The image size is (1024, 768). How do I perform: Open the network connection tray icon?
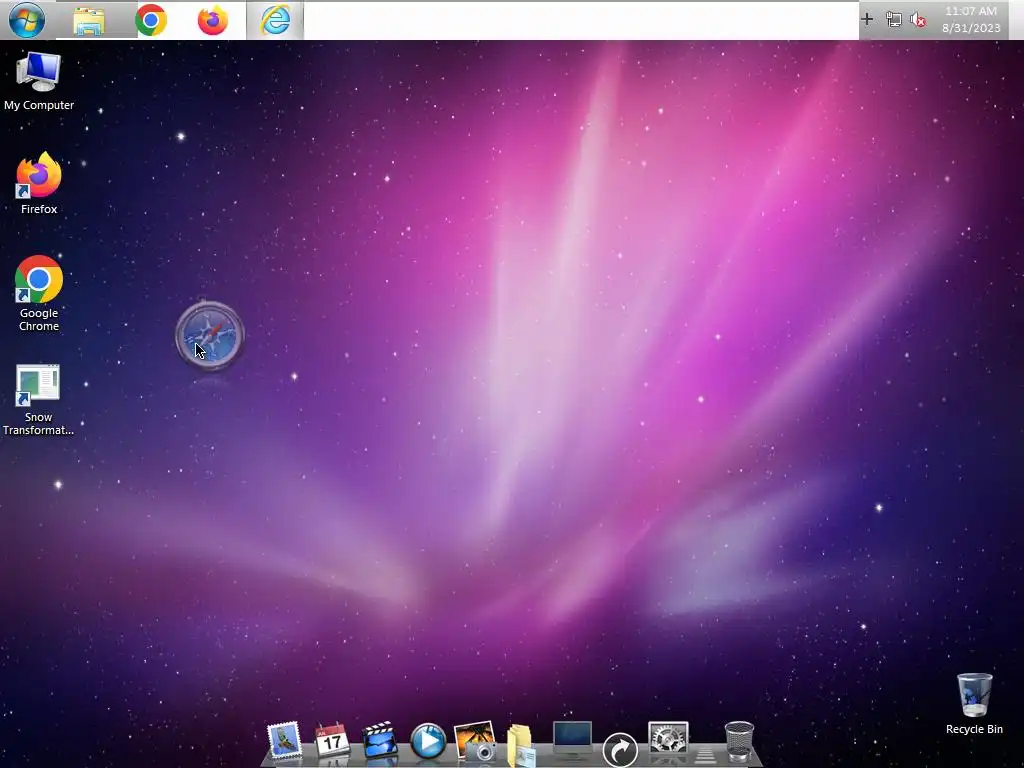point(893,20)
